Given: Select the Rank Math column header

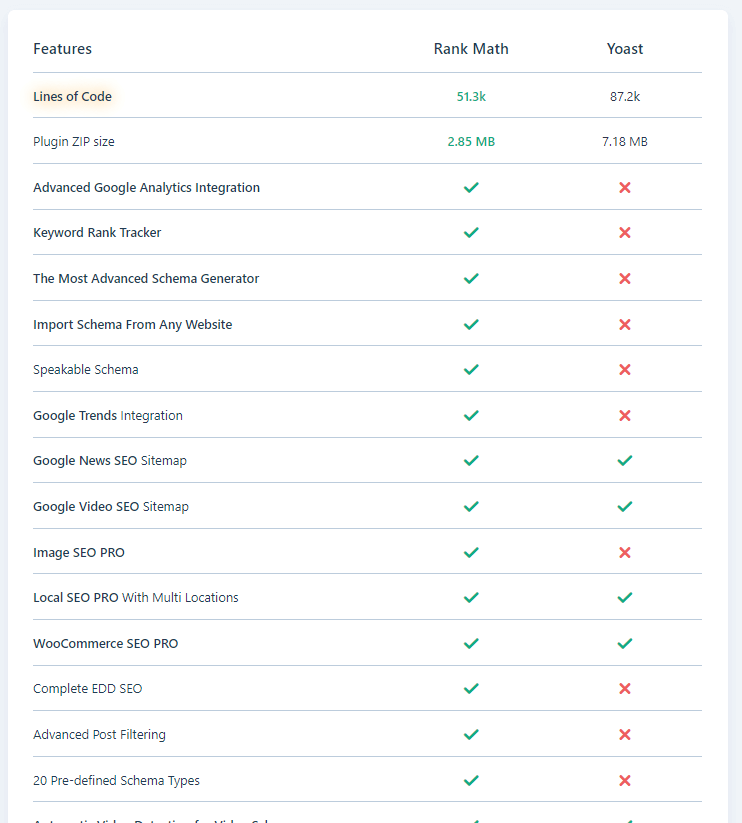Looking at the screenshot, I should pos(471,49).
